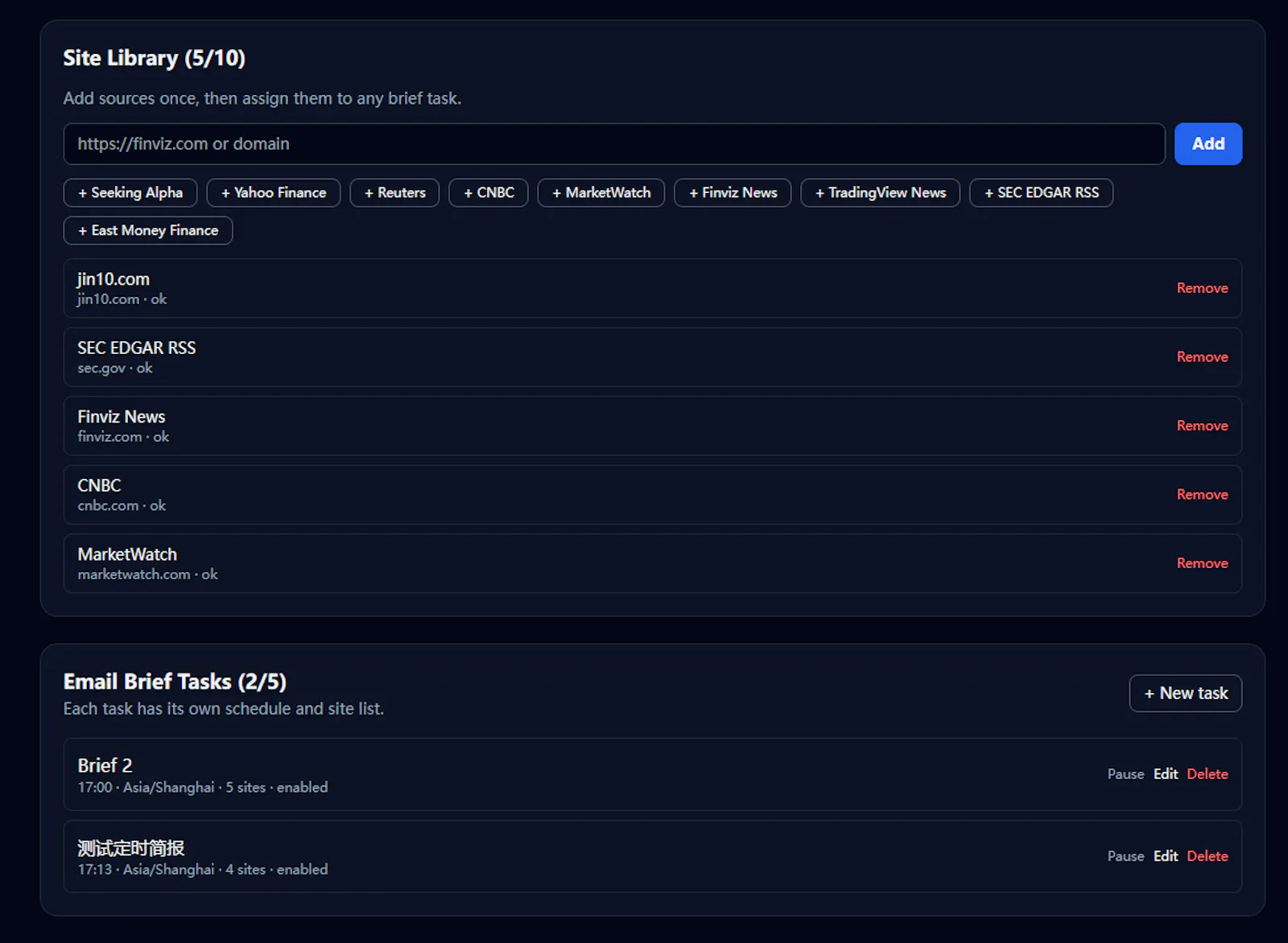
Task: Add Reuters quick source
Action: [x=394, y=192]
